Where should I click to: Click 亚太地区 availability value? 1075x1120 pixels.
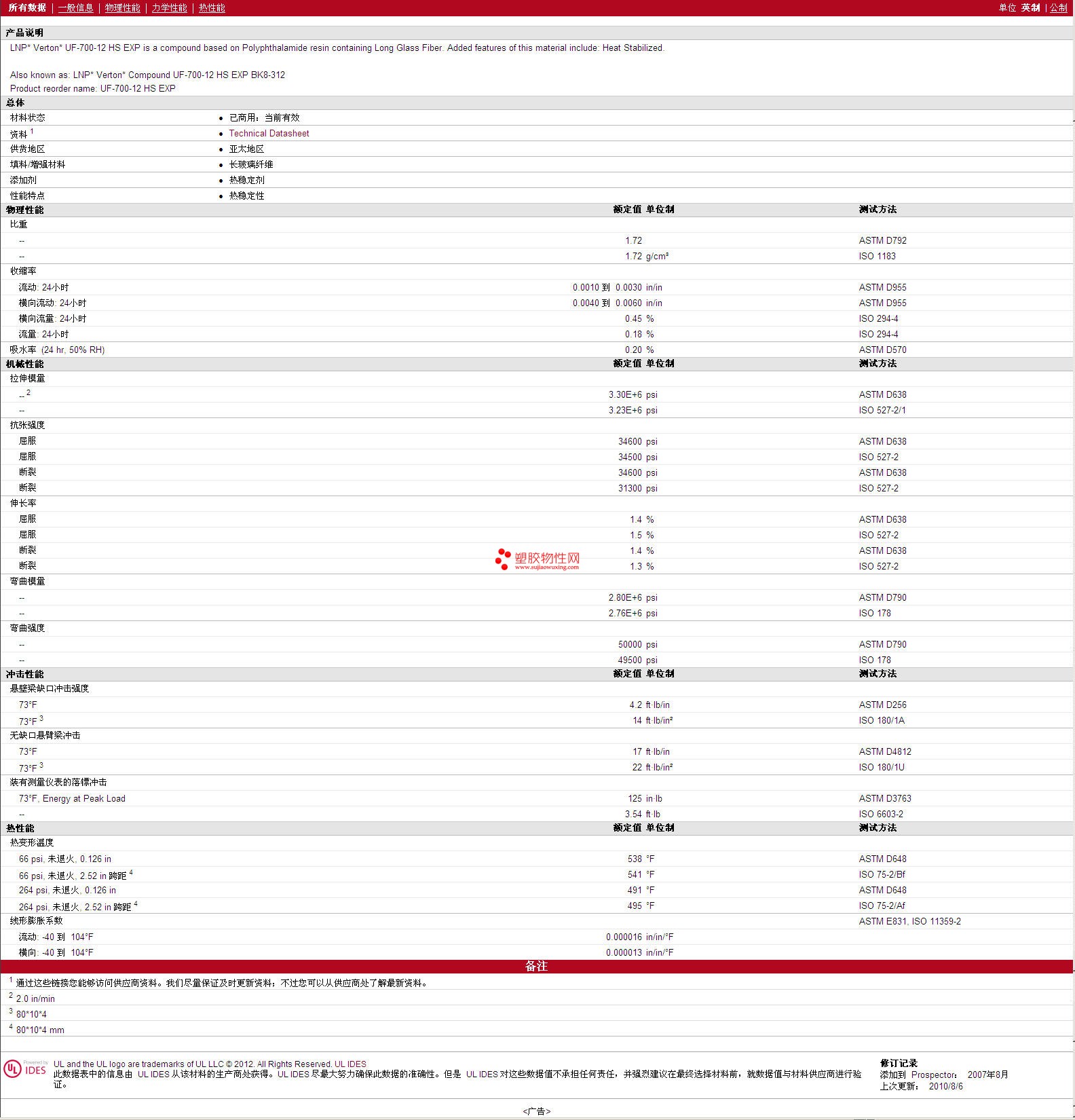point(246,149)
